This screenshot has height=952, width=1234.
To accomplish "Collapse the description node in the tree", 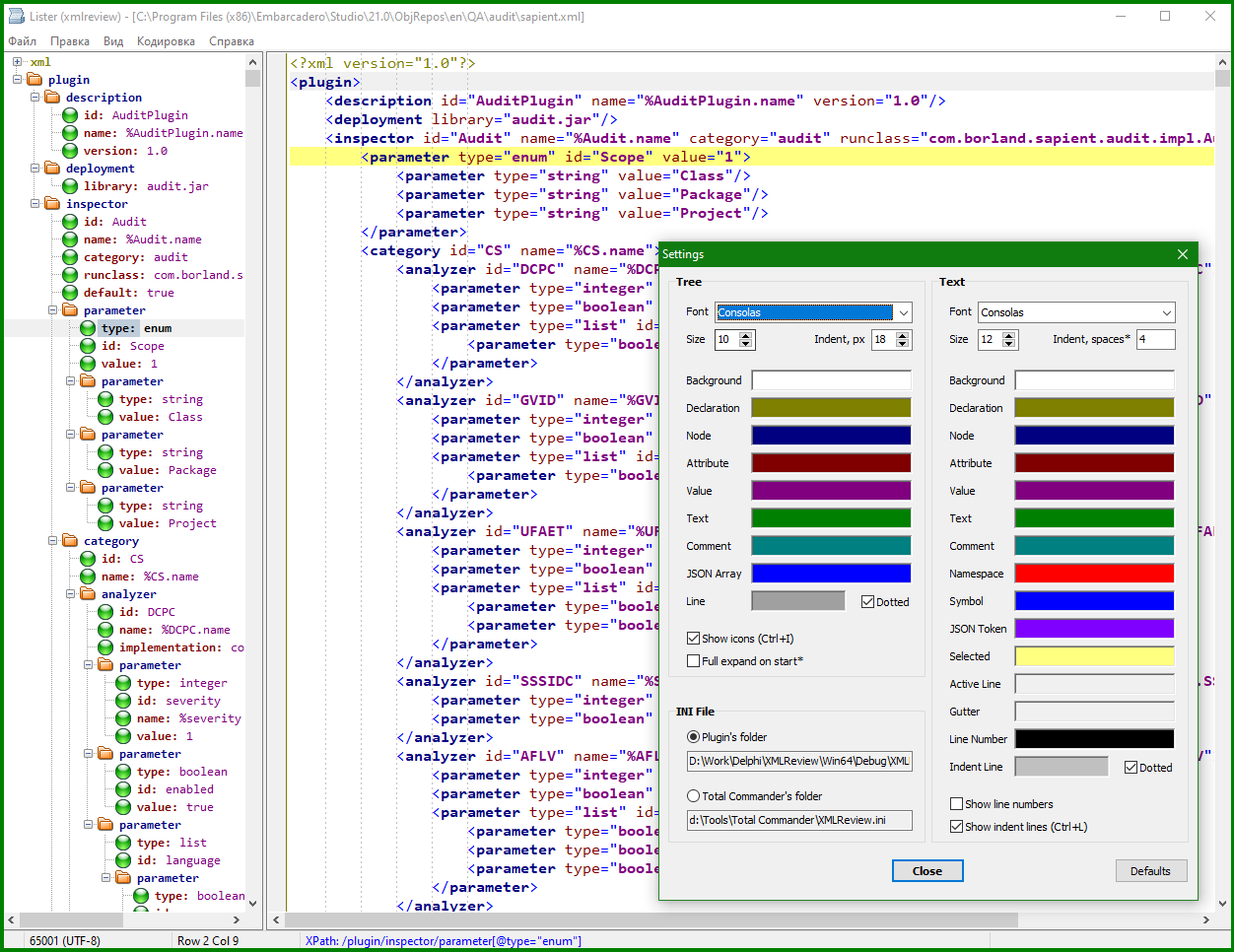I will [35, 98].
